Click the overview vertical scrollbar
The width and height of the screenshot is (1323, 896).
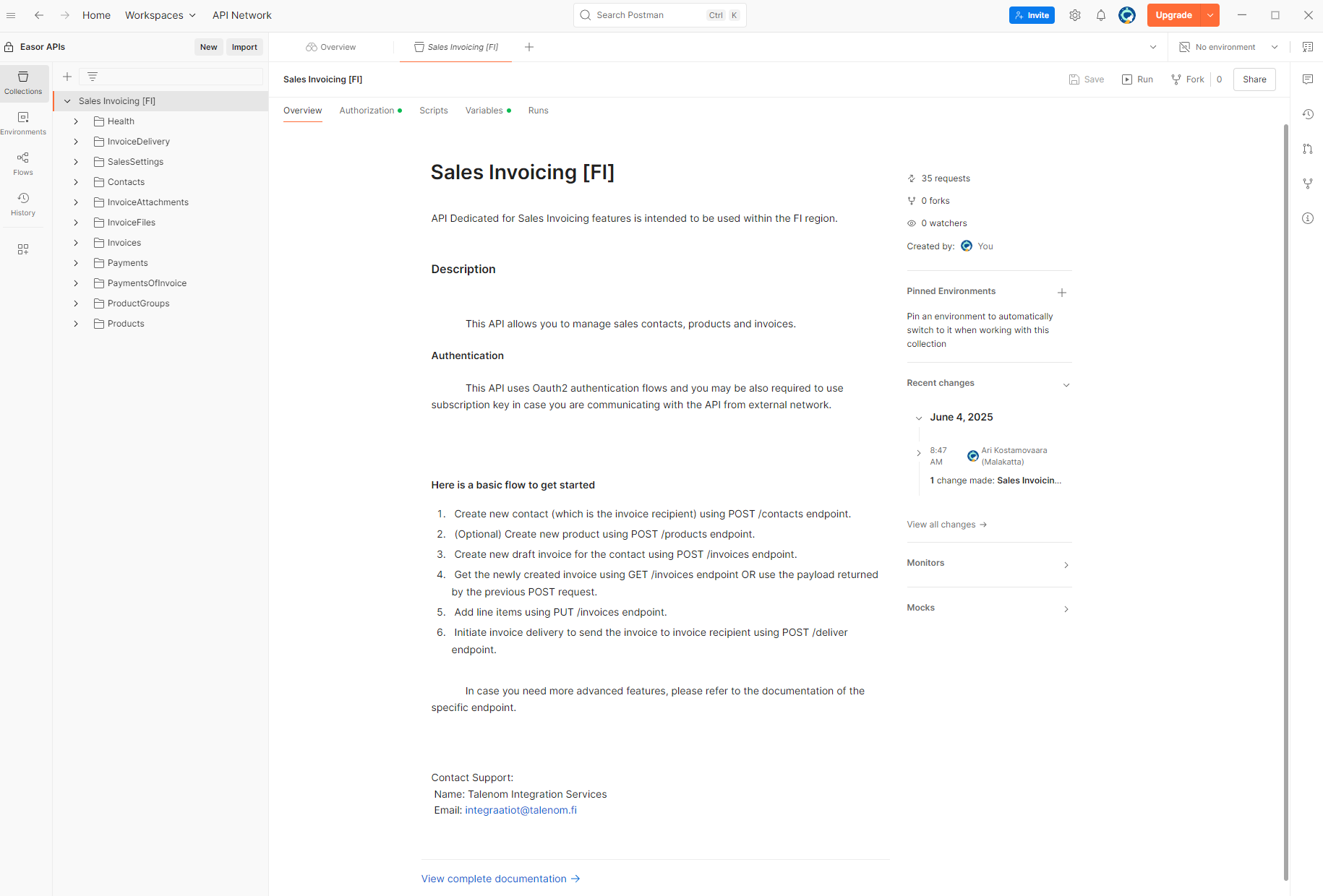click(1285, 501)
